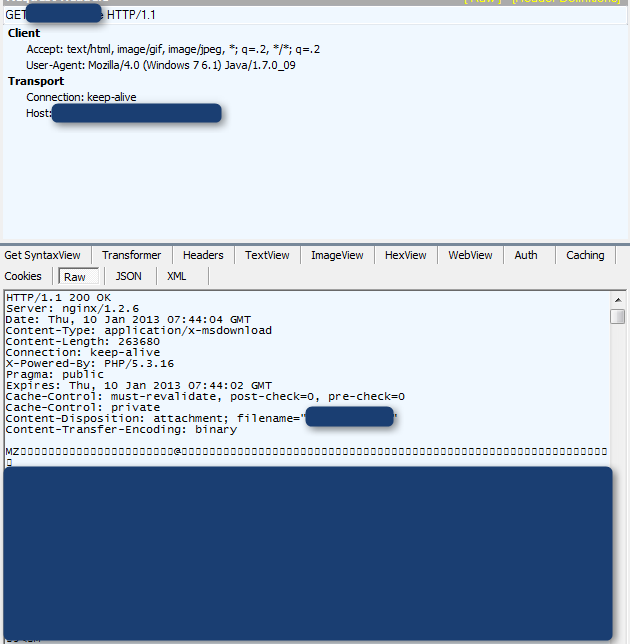Image resolution: width=630 pixels, height=644 pixels.
Task: Click the response pane scrollbar thumb
Action: (x=618, y=317)
